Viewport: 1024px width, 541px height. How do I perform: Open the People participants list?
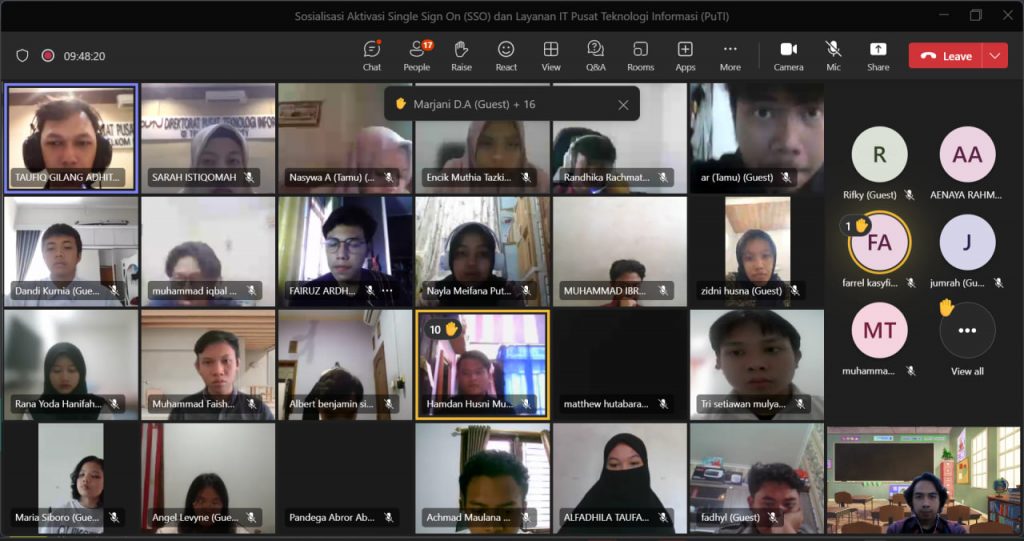coord(416,55)
